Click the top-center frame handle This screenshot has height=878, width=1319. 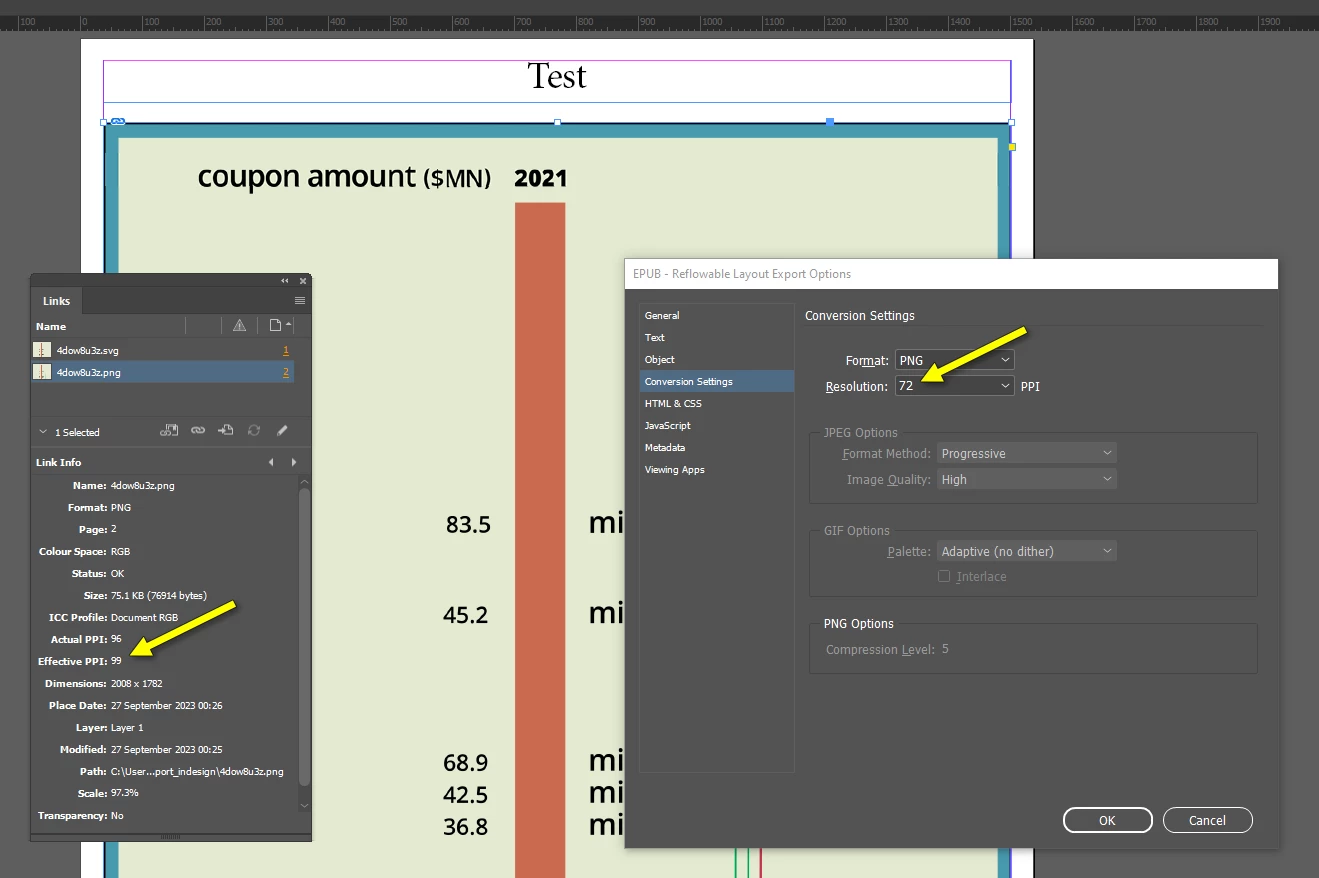coord(557,123)
